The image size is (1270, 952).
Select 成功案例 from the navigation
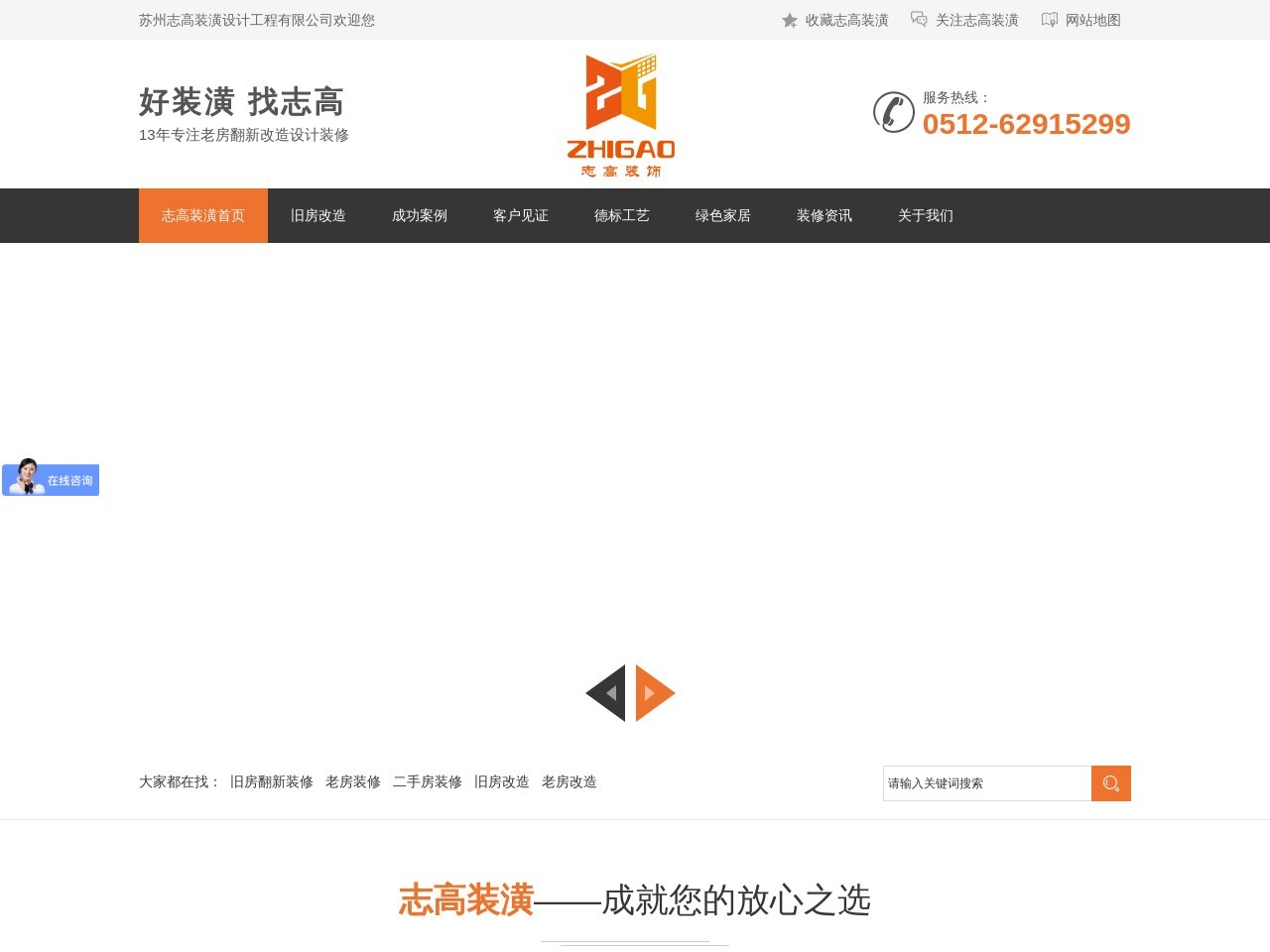[419, 215]
